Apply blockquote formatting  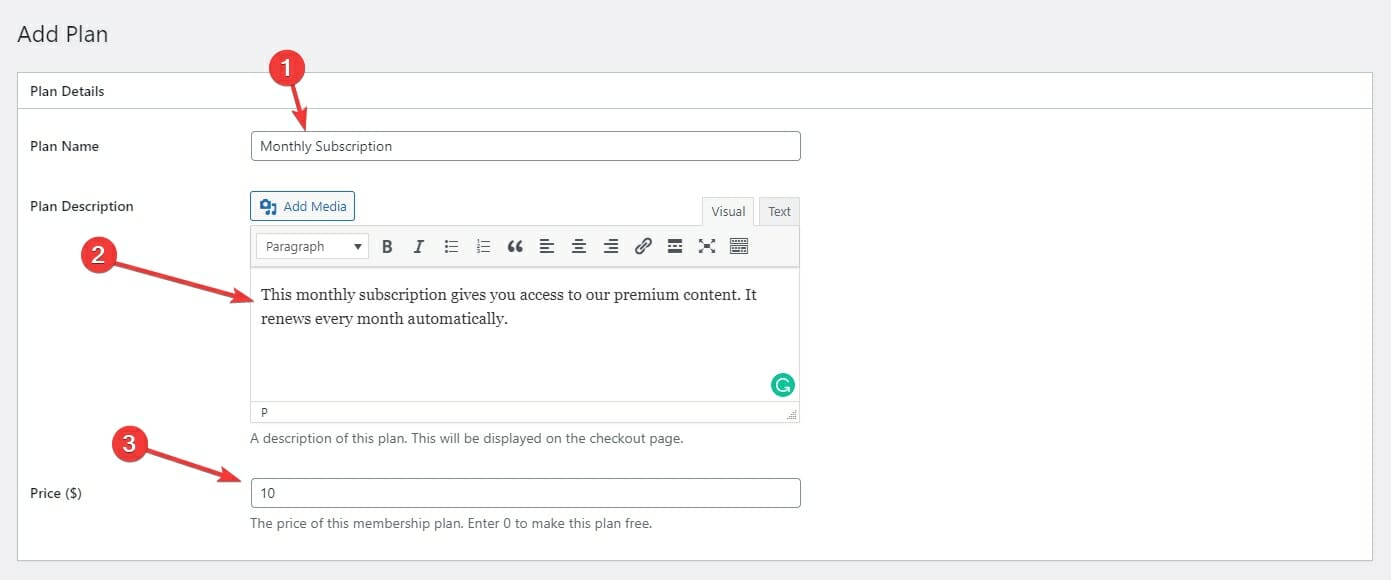pyautogui.click(x=515, y=246)
